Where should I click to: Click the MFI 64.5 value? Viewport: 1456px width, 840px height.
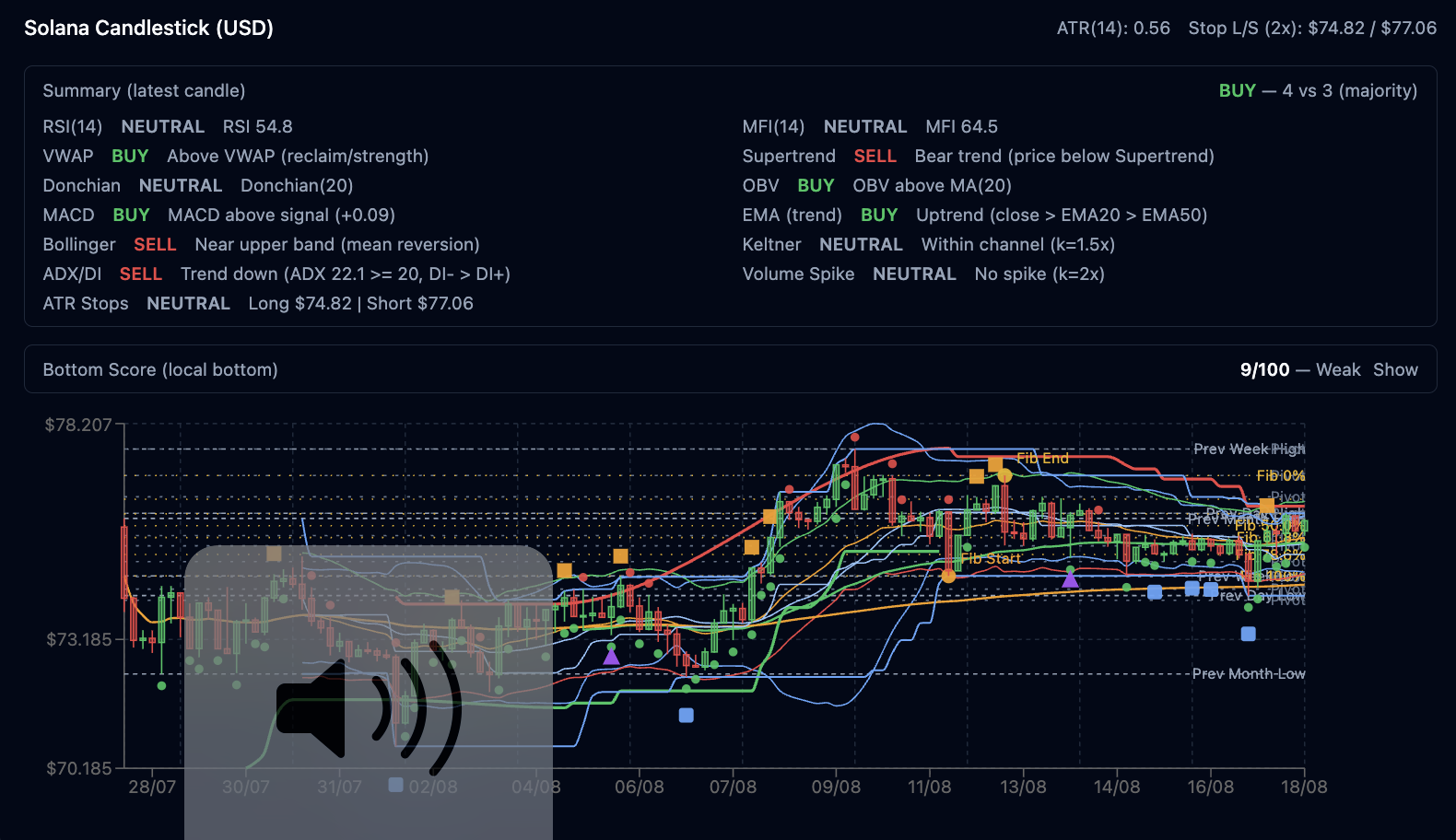[x=962, y=126]
